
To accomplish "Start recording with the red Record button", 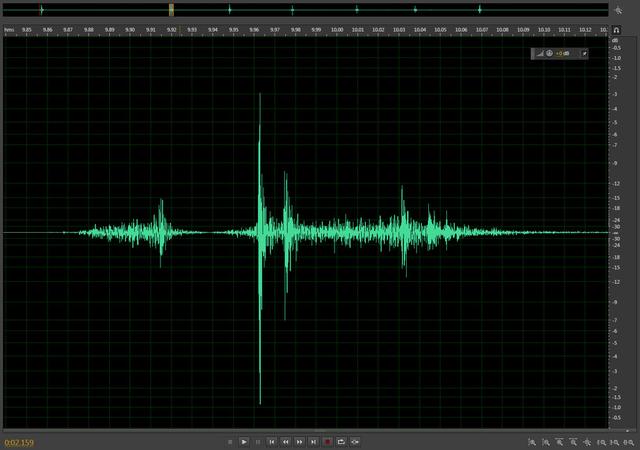I will coord(327,442).
